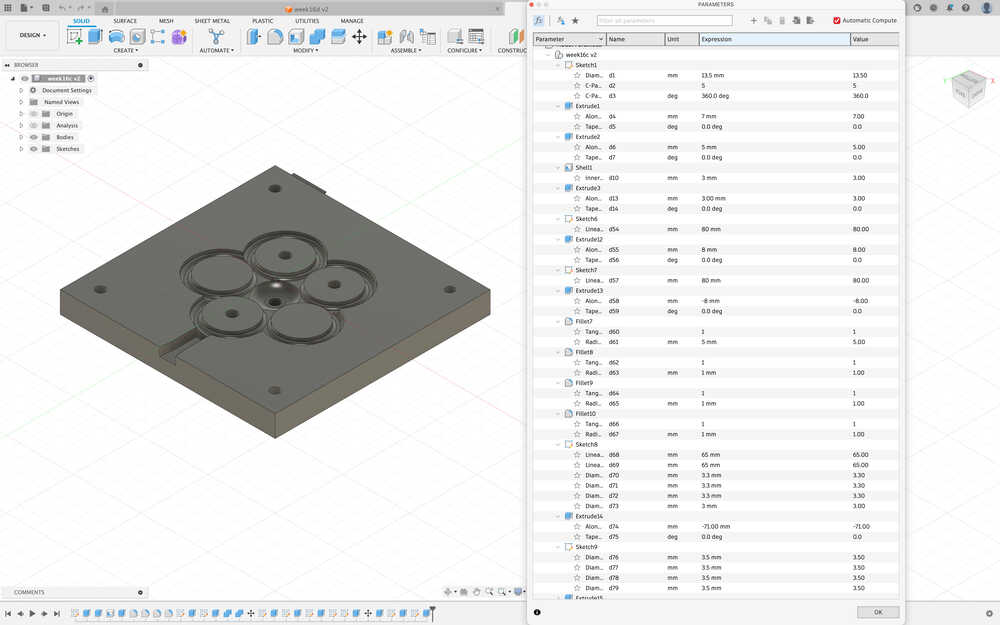Switch to the UTILITIES tab
Screen dimensions: 1000x625
307,21
